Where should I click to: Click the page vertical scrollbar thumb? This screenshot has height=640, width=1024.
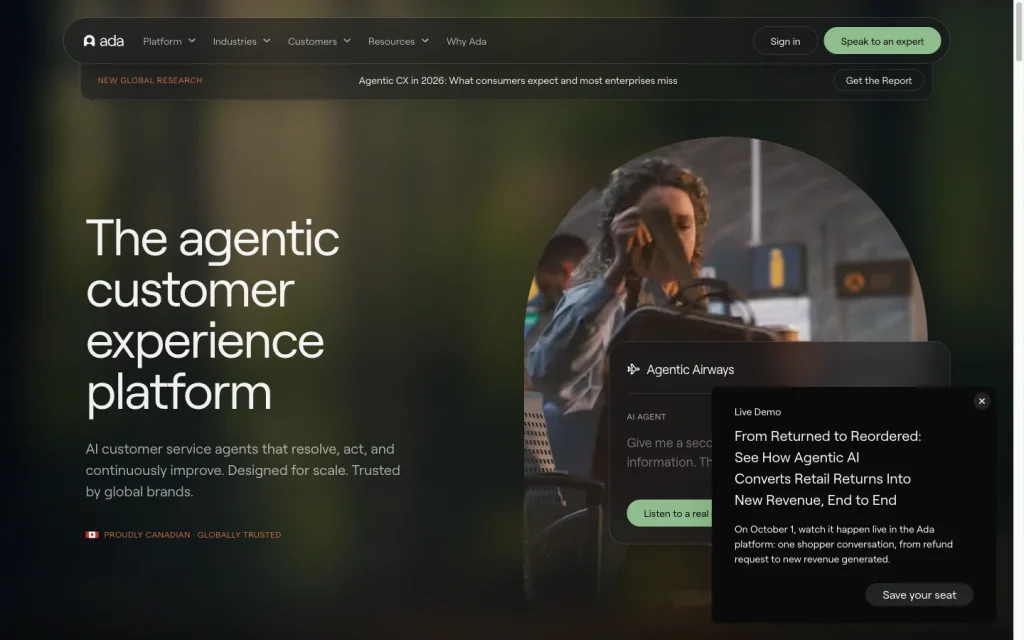pos(1018,31)
